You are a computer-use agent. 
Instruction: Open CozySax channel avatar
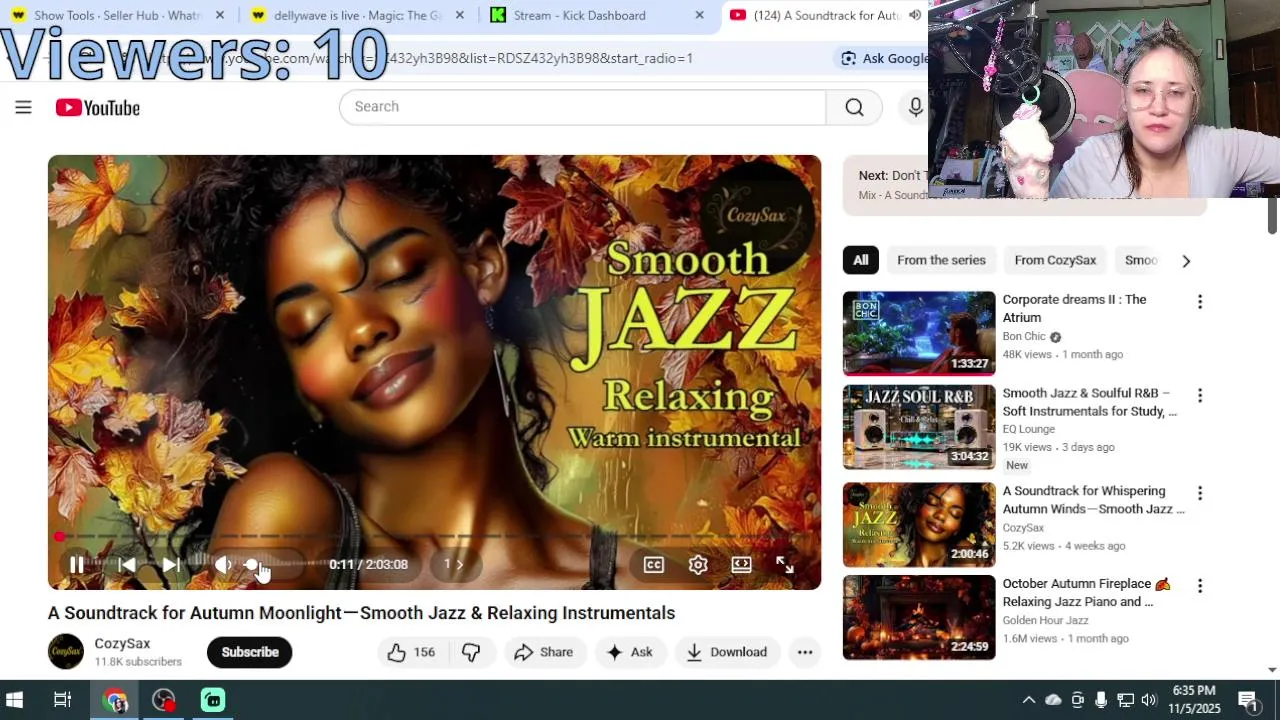(66, 652)
